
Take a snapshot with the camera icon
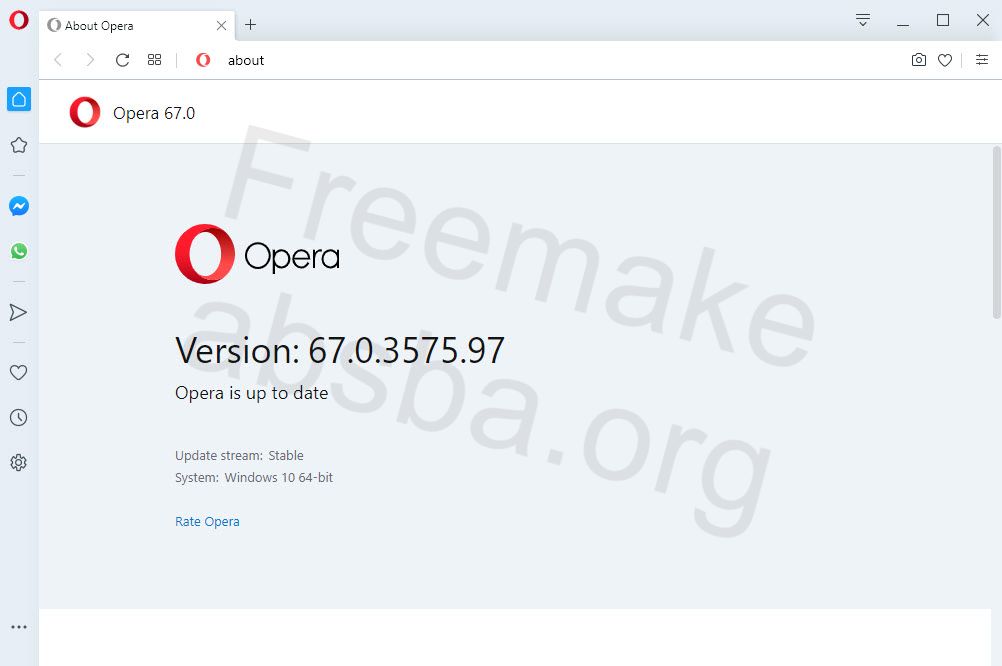[918, 60]
